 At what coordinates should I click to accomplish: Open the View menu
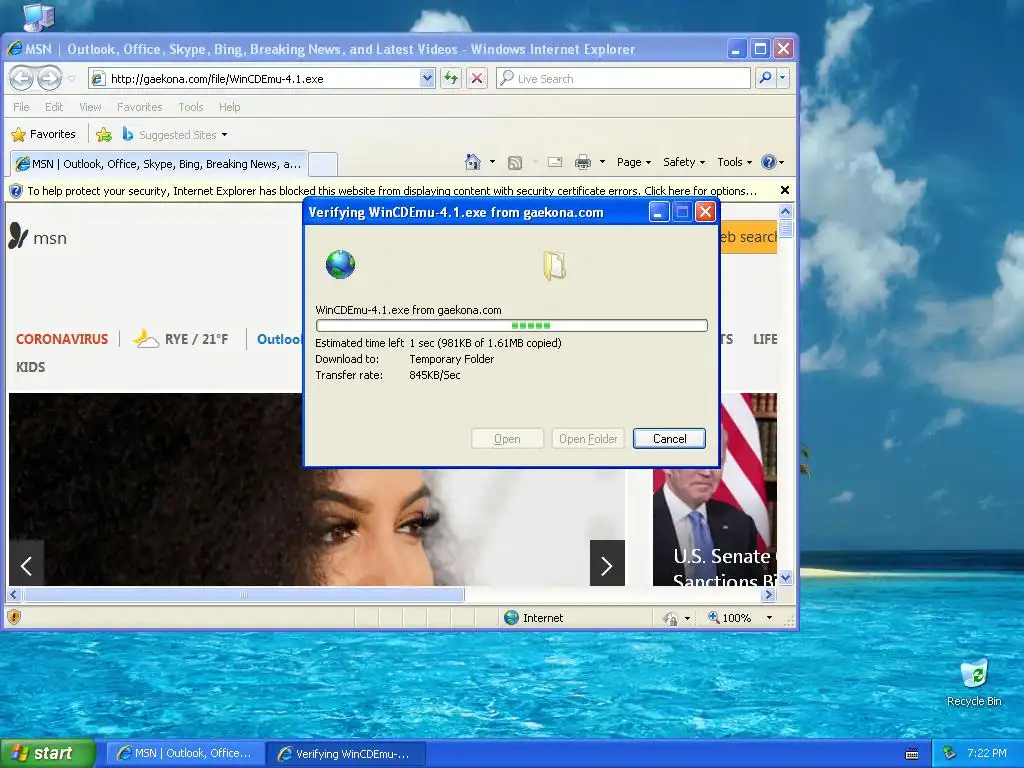click(90, 106)
